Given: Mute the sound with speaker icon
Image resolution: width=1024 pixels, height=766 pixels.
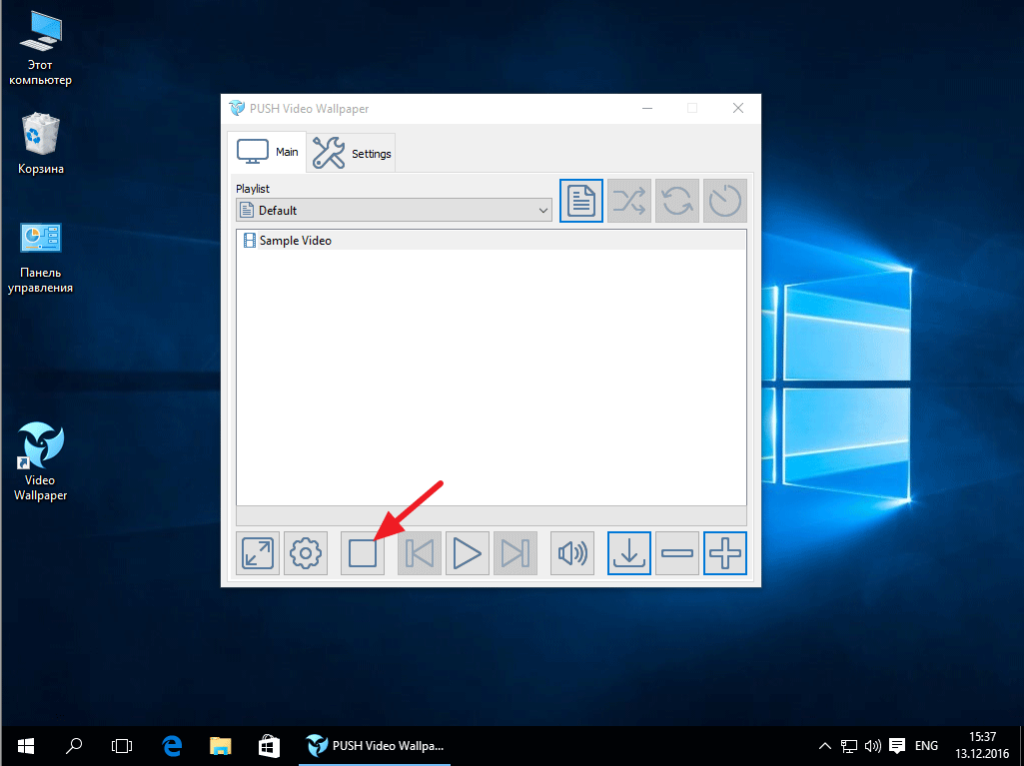Looking at the screenshot, I should (x=572, y=553).
